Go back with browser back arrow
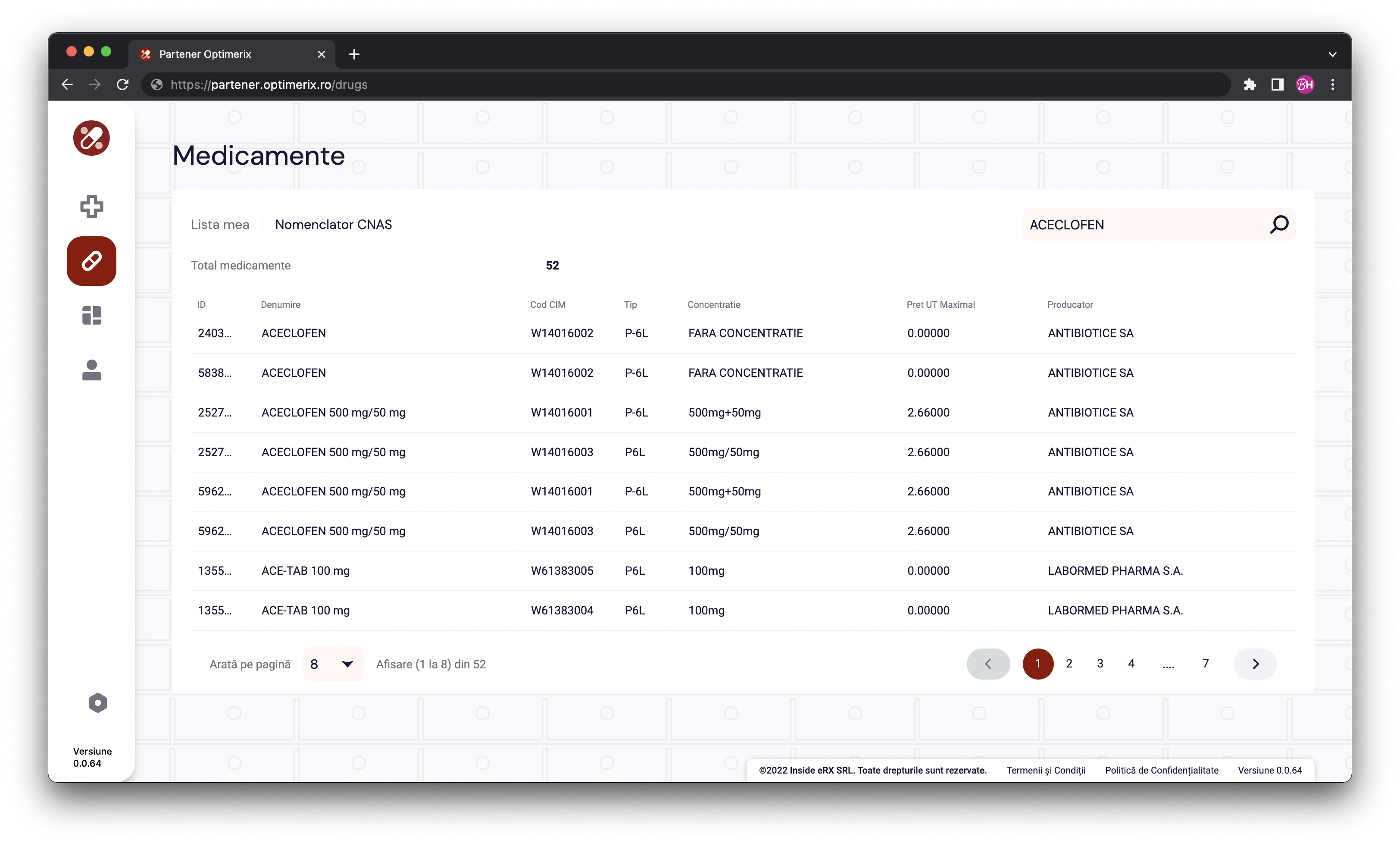This screenshot has height=846, width=1400. [67, 85]
